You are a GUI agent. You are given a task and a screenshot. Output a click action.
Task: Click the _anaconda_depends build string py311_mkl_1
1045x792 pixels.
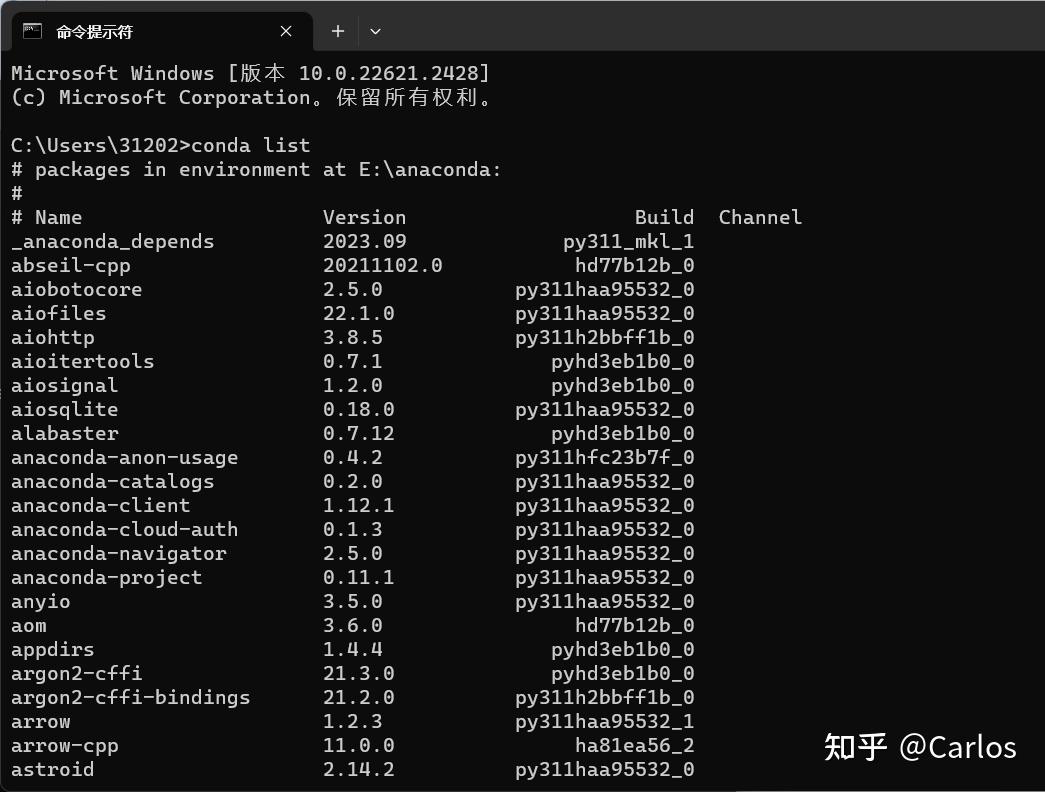coord(628,241)
